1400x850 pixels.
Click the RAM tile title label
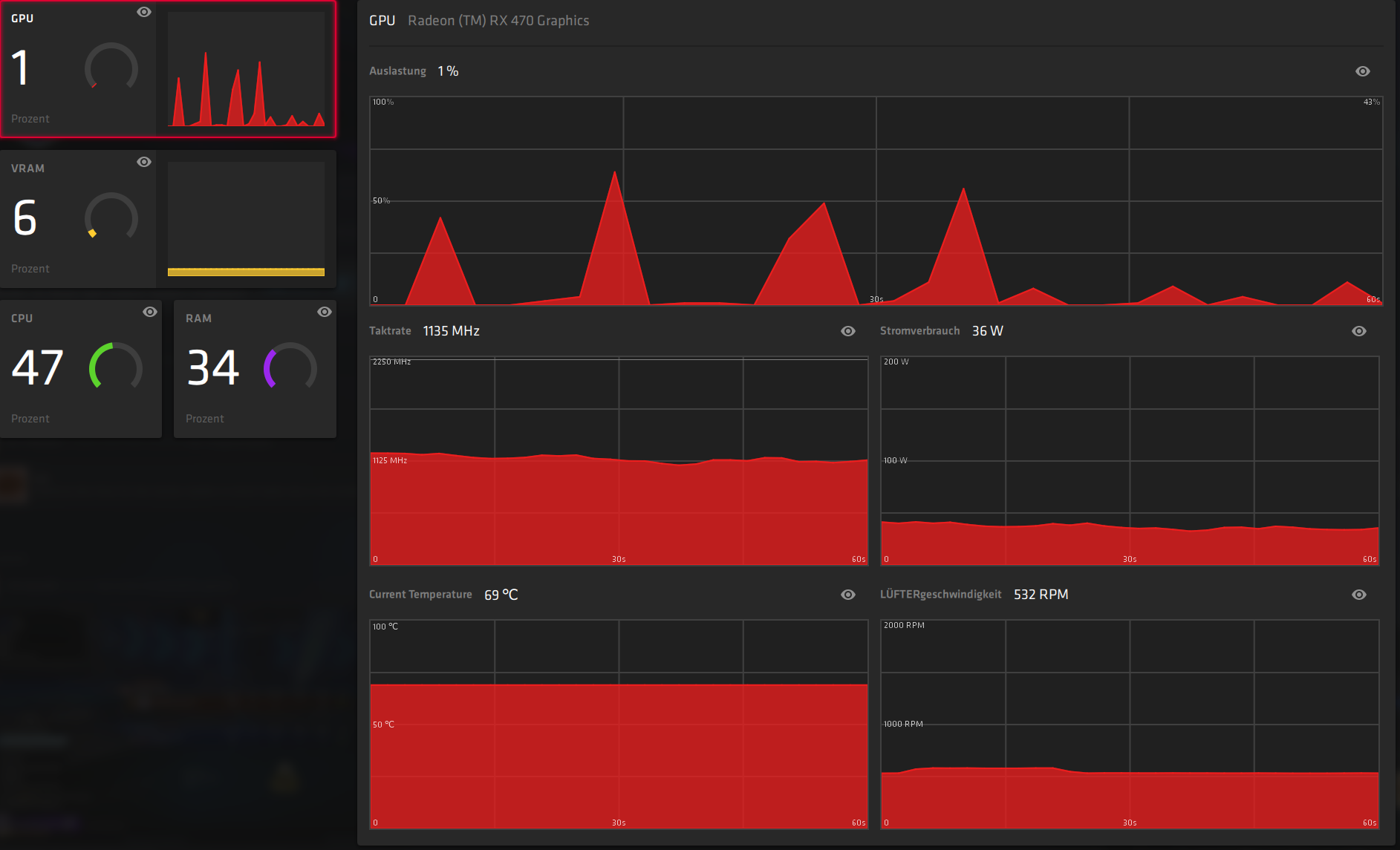(198, 318)
